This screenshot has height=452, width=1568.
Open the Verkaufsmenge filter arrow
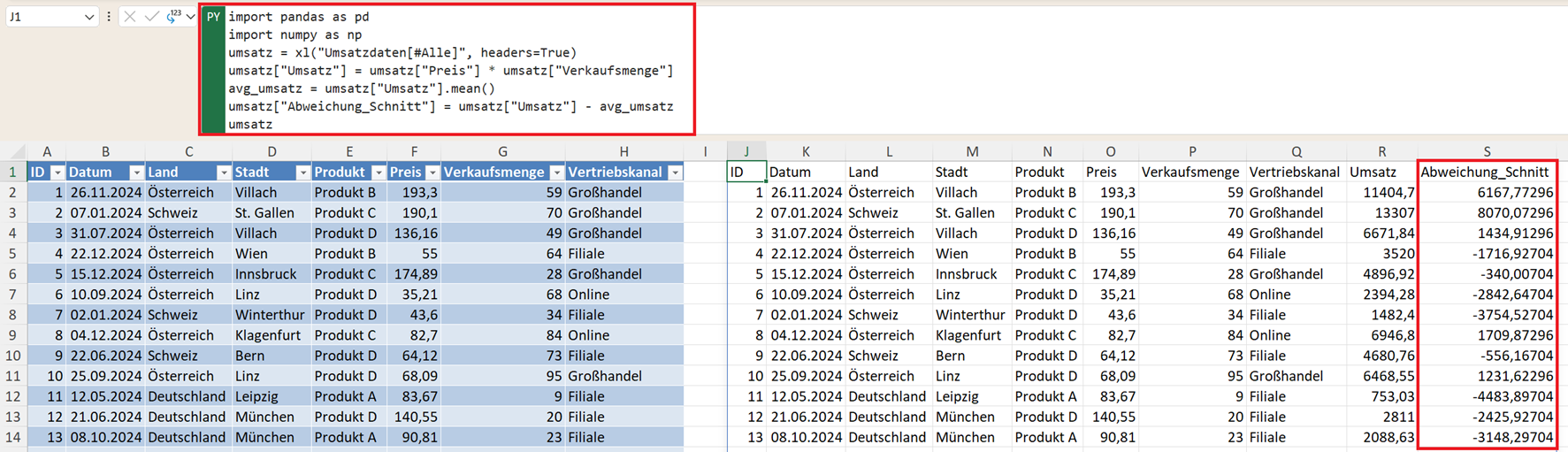(x=556, y=172)
